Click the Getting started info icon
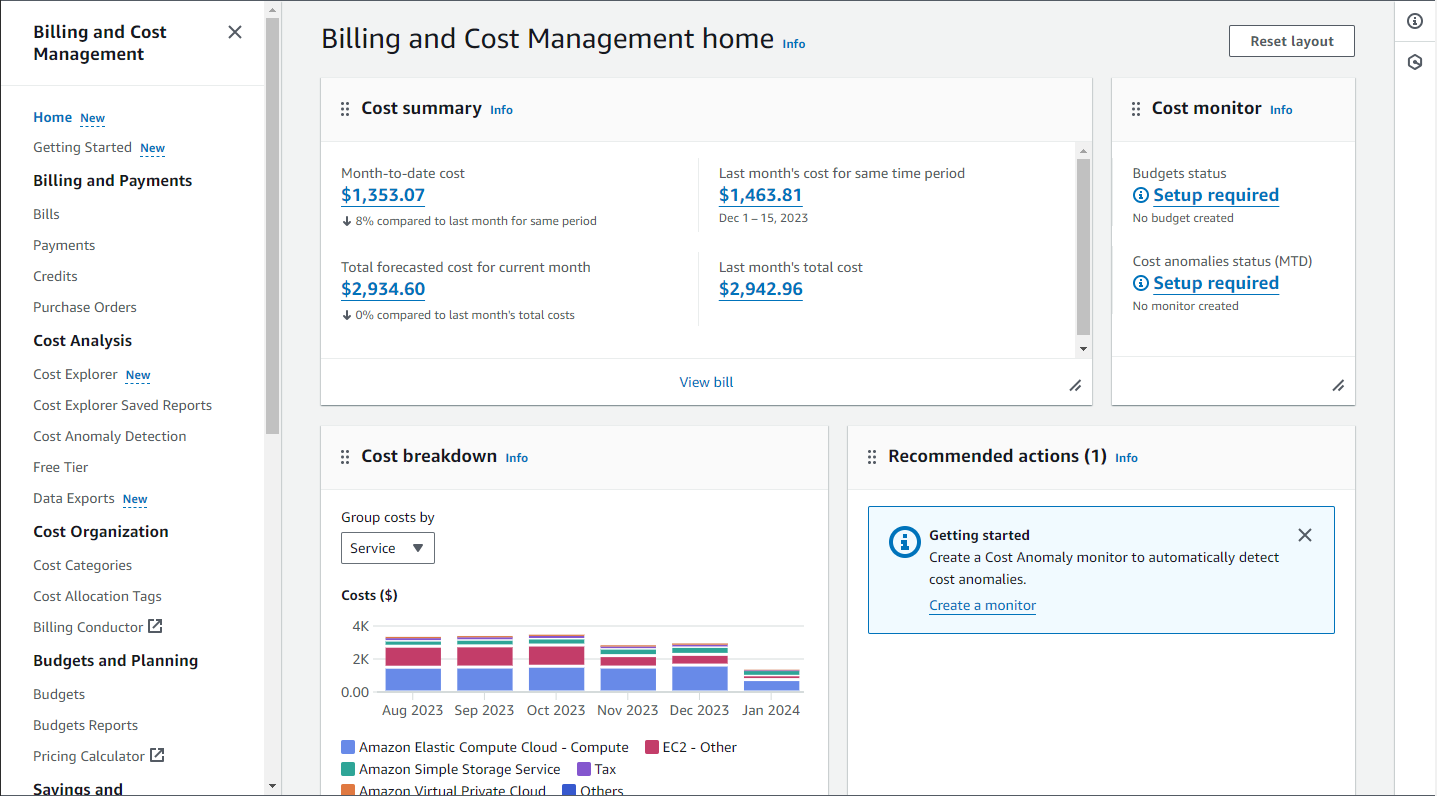This screenshot has width=1437, height=796. pos(904,541)
